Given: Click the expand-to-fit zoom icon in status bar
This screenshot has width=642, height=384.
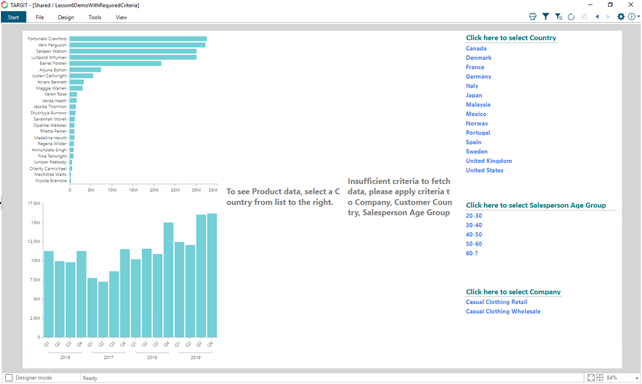Looking at the screenshot, I should coord(591,378).
